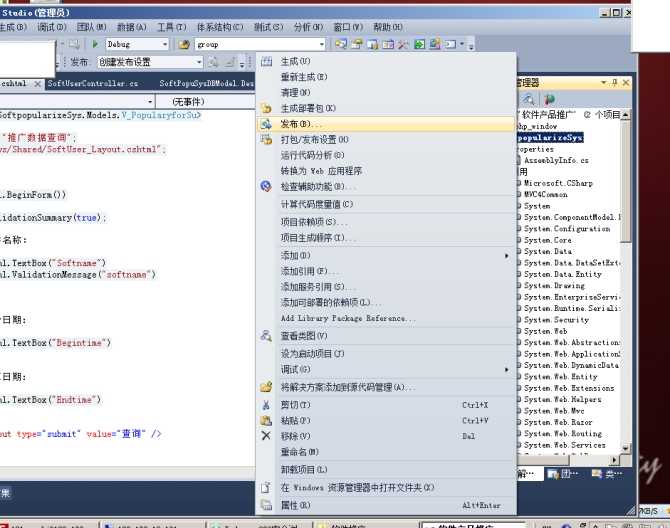The width and height of the screenshot is (670, 528).
Task: Select AssemblyInfo.cs in Solution Explorer
Action: [x=556, y=160]
